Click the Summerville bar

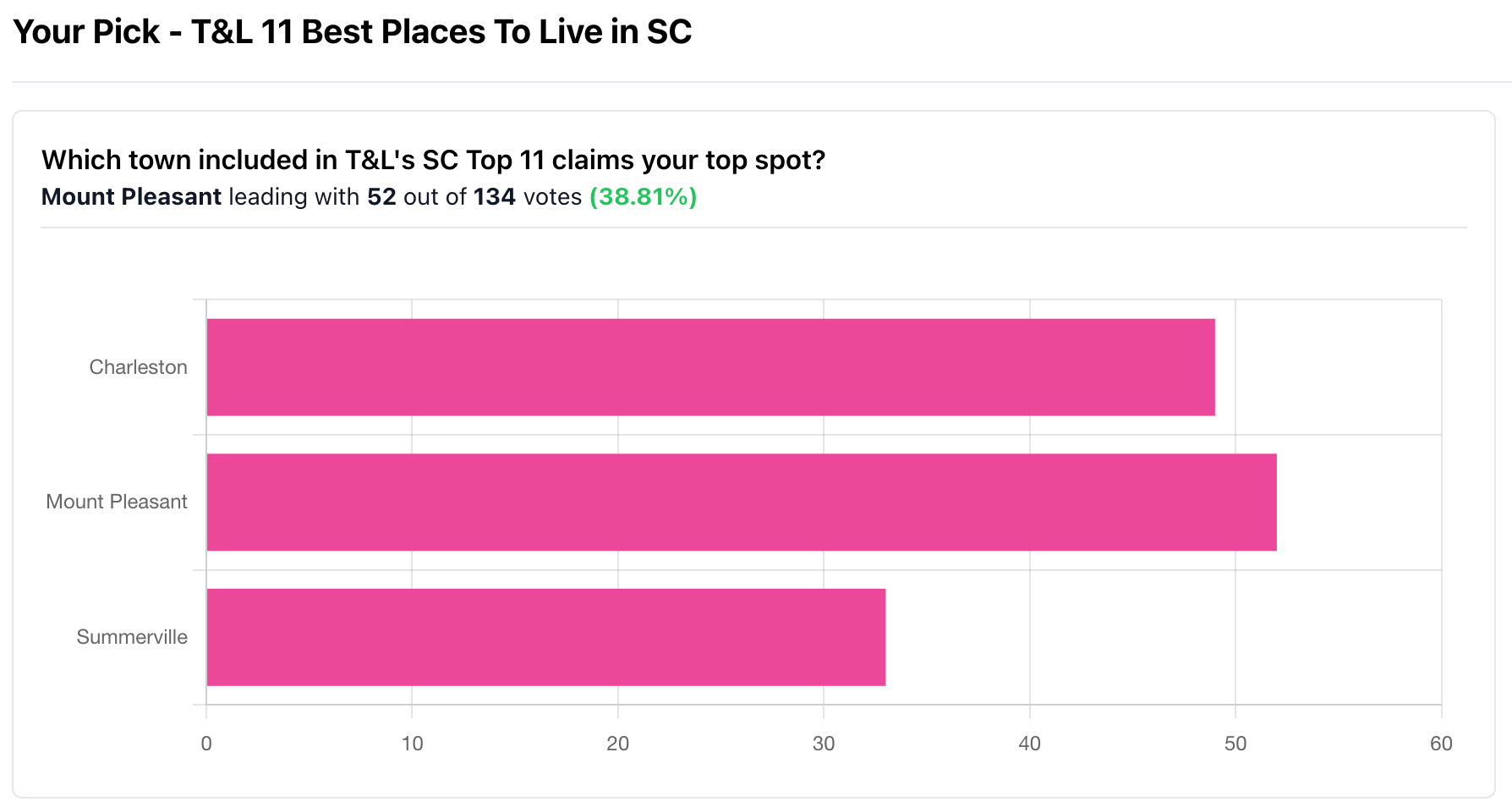546,637
